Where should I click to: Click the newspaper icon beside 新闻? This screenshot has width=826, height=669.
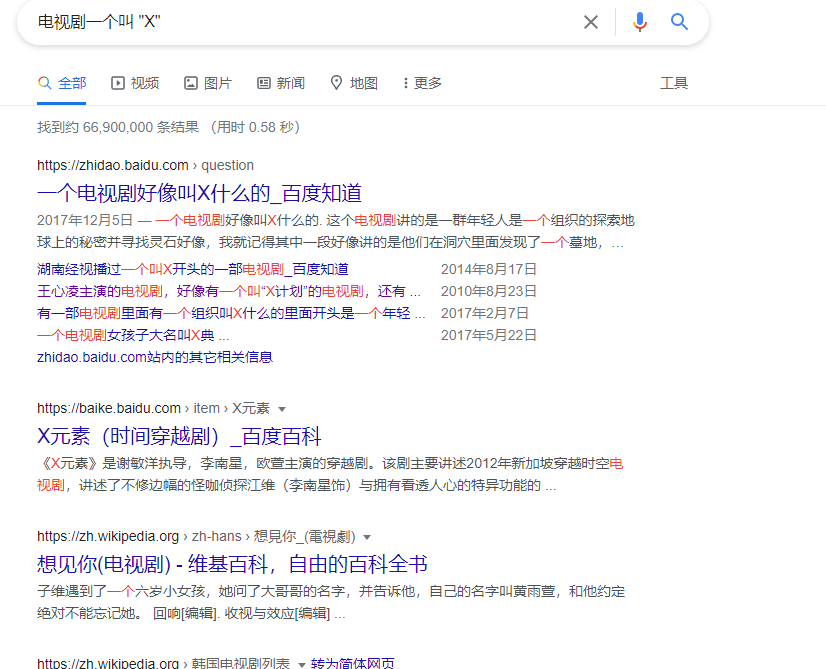(x=263, y=83)
